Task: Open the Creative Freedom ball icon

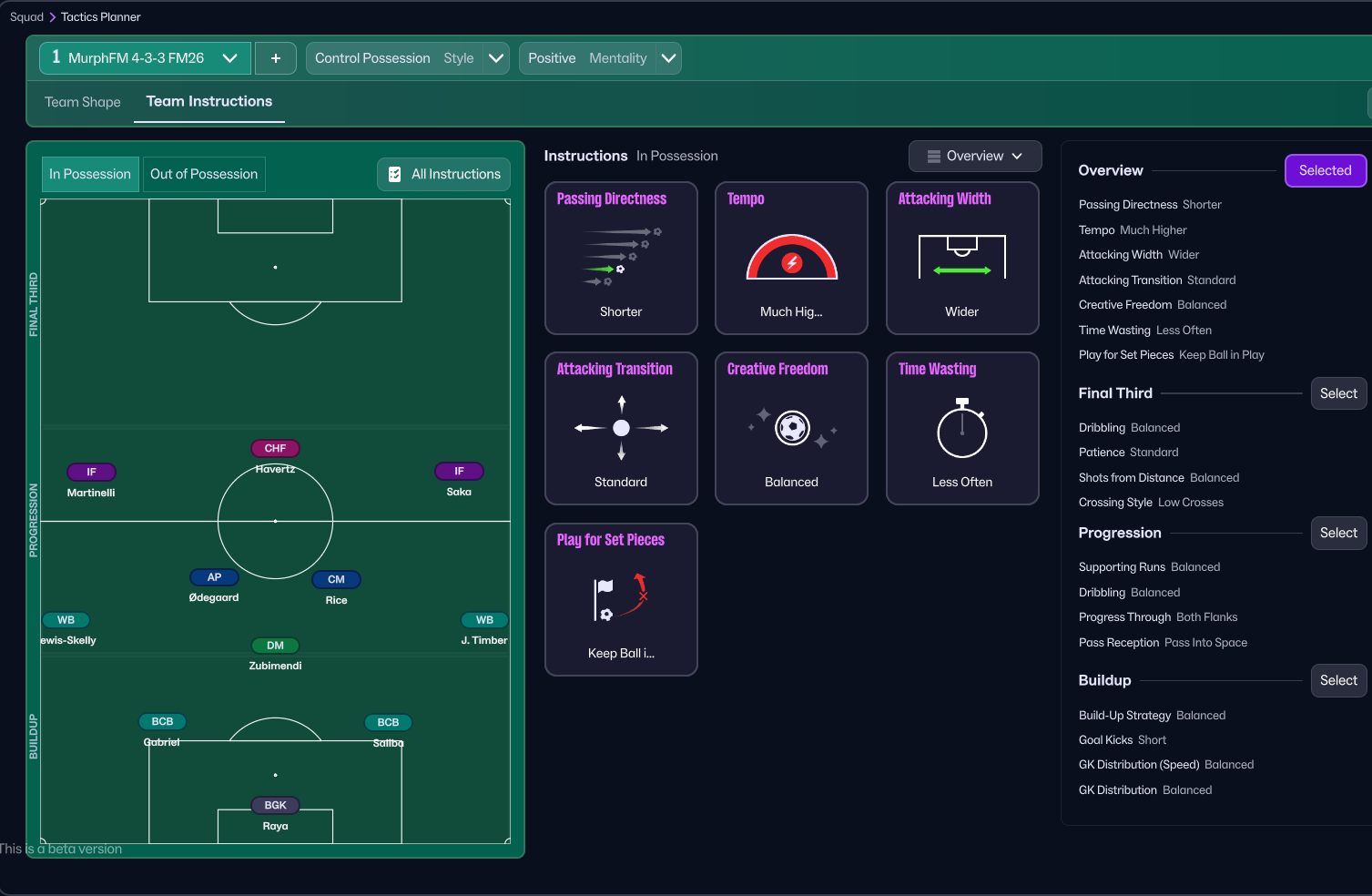Action: 791,427
